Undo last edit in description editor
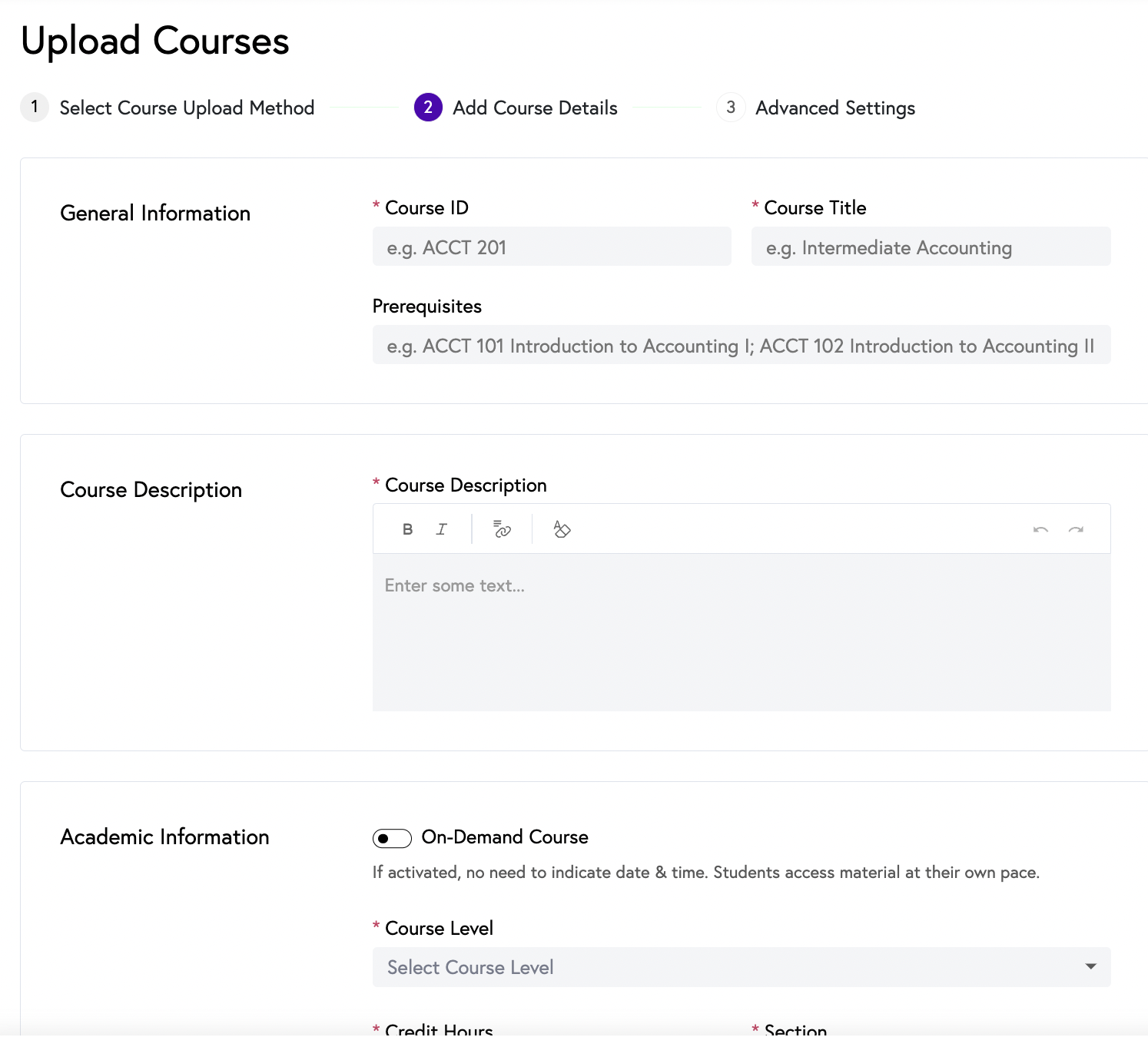The height and width of the screenshot is (1037, 1148). point(1040,529)
